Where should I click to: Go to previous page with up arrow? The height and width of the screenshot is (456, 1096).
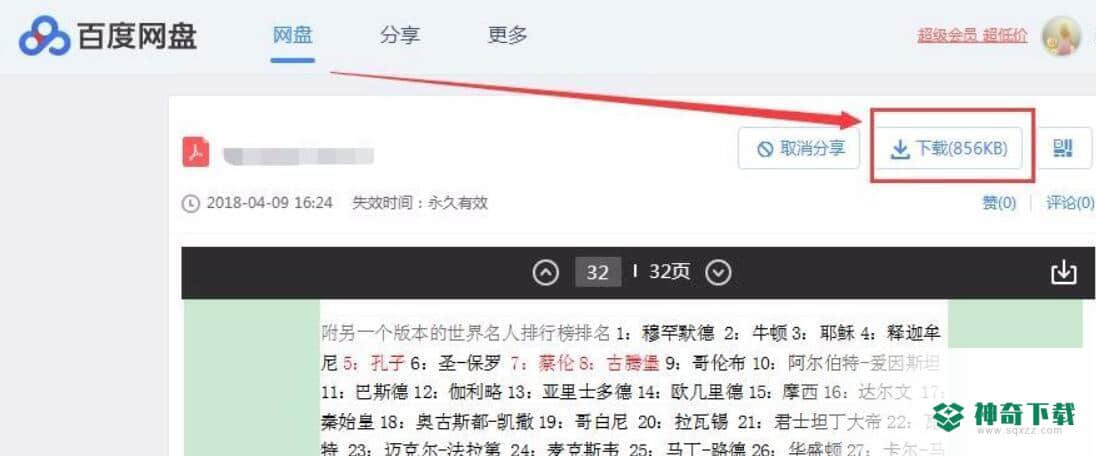(546, 273)
